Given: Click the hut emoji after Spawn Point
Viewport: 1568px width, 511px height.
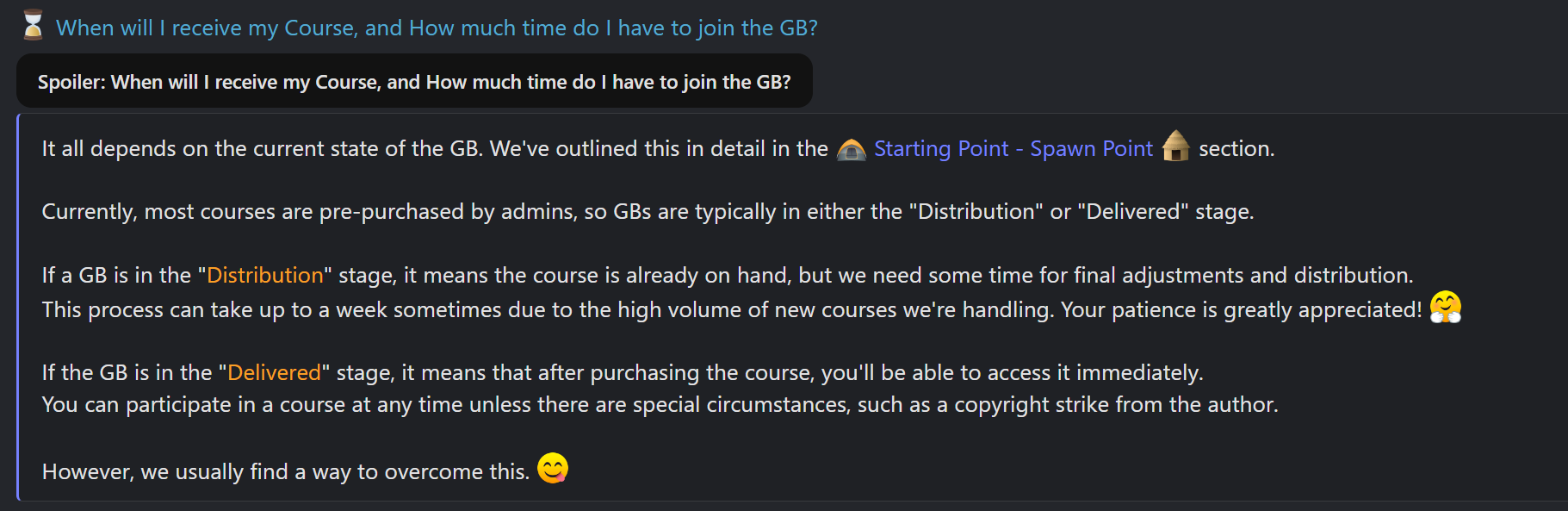Looking at the screenshot, I should (x=1175, y=146).
